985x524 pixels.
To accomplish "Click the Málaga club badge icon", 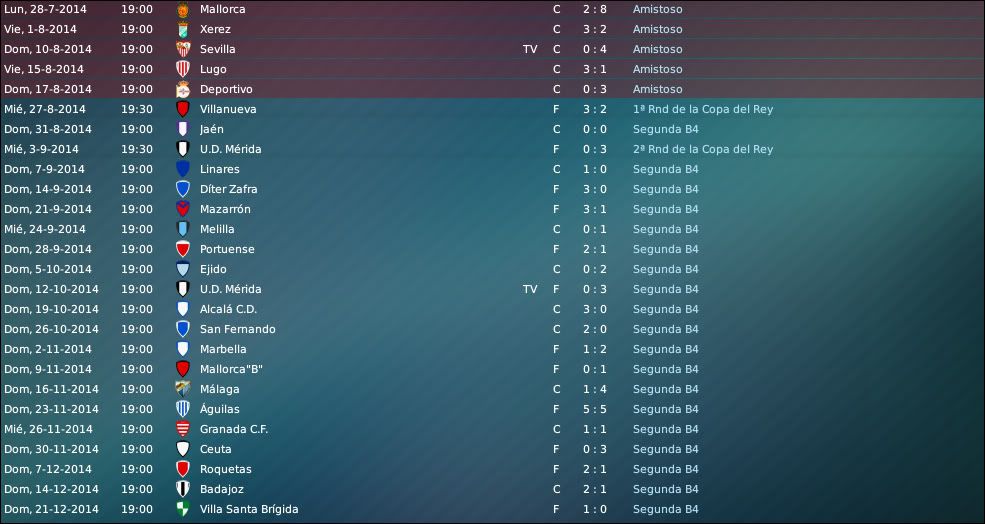I will tap(183, 389).
